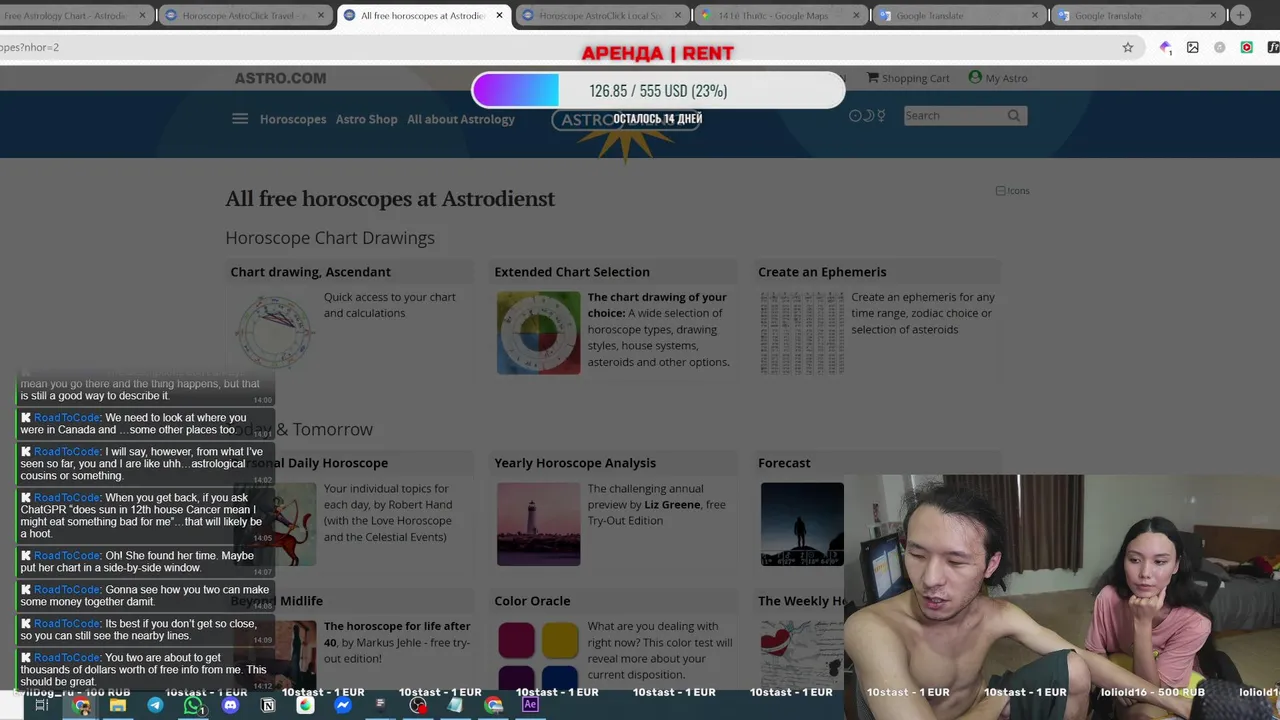Open WhatsApp from the taskbar
The width and height of the screenshot is (1280, 720).
pos(193,705)
